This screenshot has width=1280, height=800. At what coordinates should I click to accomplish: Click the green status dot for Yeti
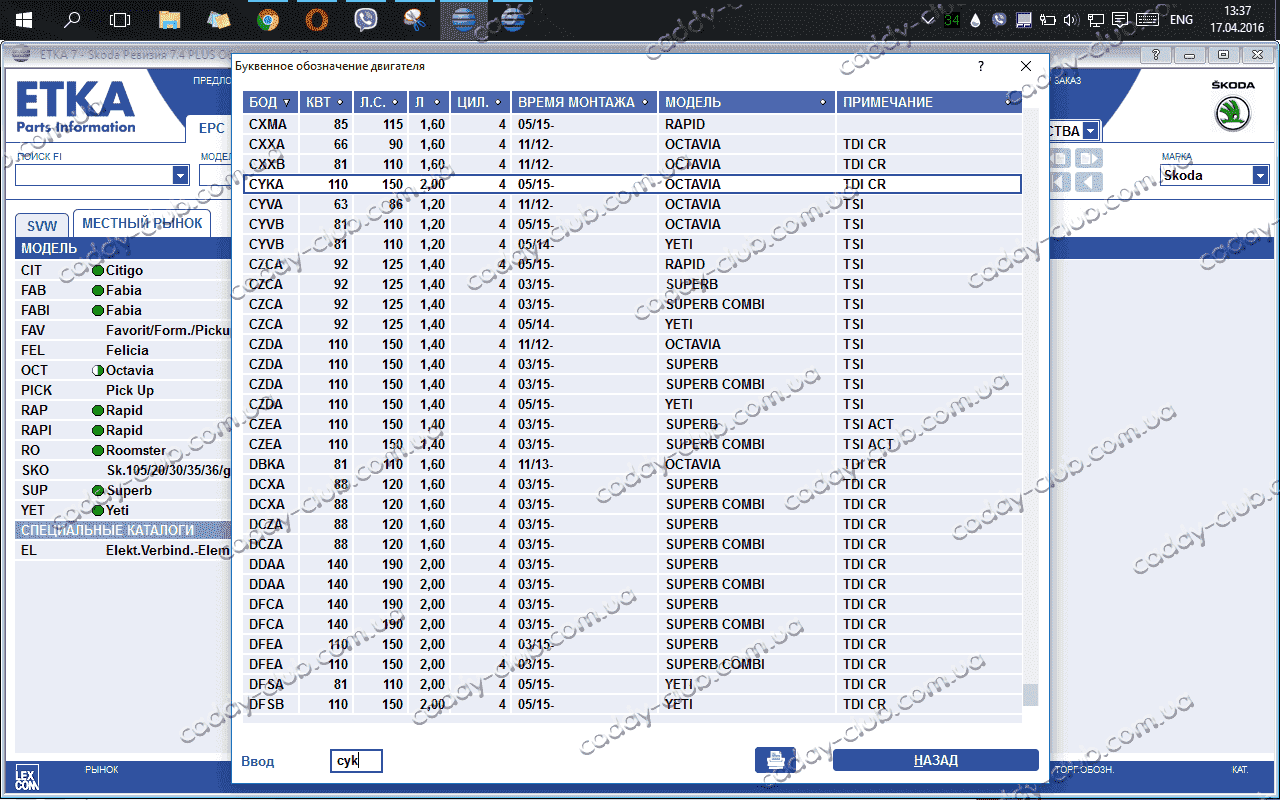coord(98,511)
